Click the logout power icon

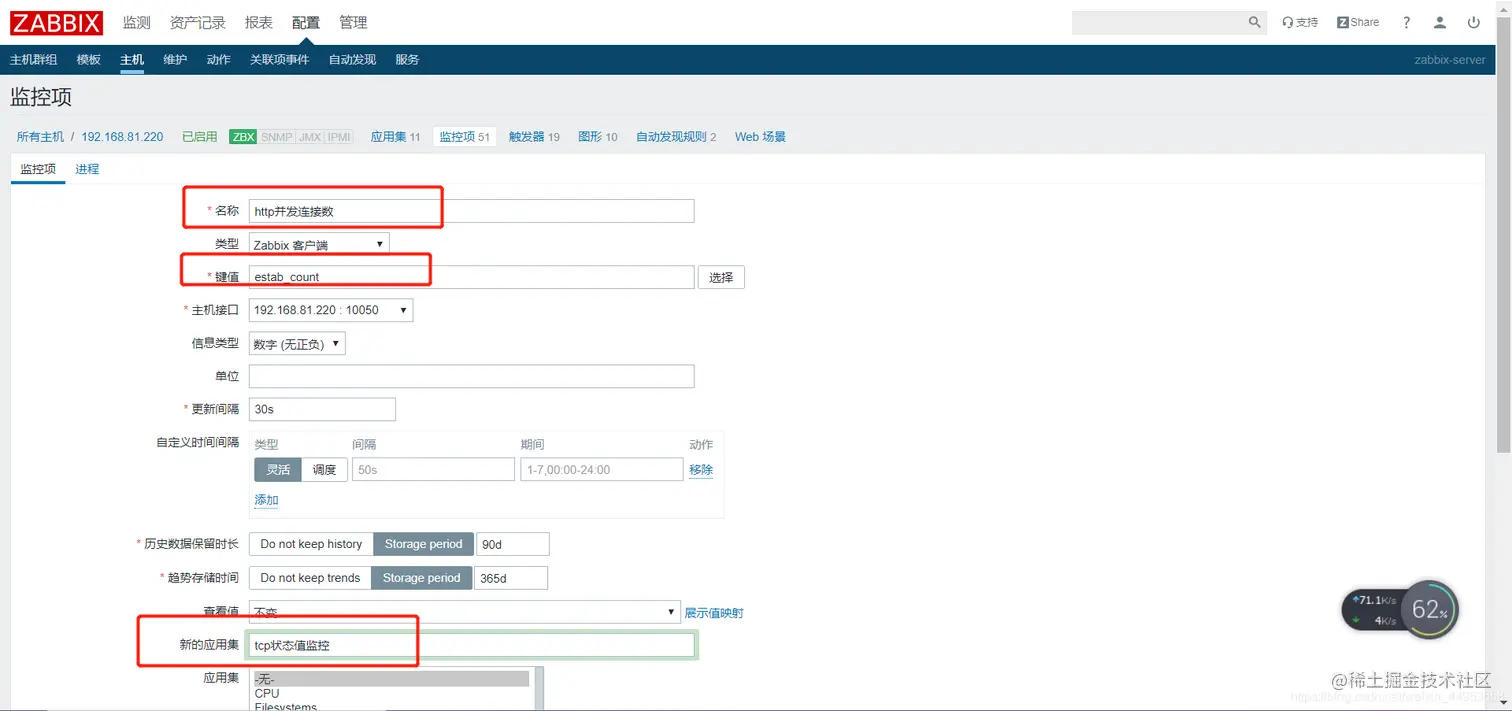(1474, 22)
